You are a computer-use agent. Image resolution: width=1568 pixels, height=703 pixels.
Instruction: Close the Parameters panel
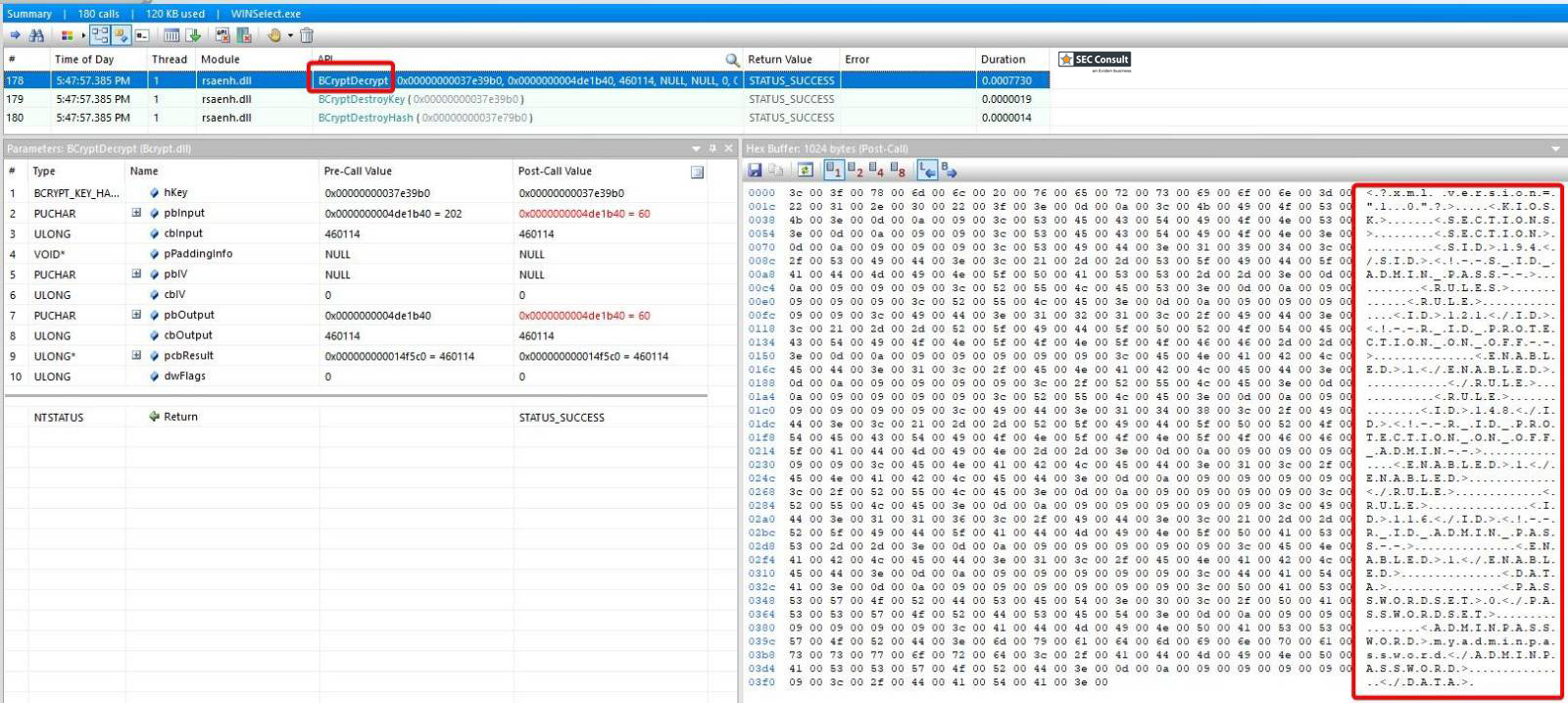pos(728,149)
